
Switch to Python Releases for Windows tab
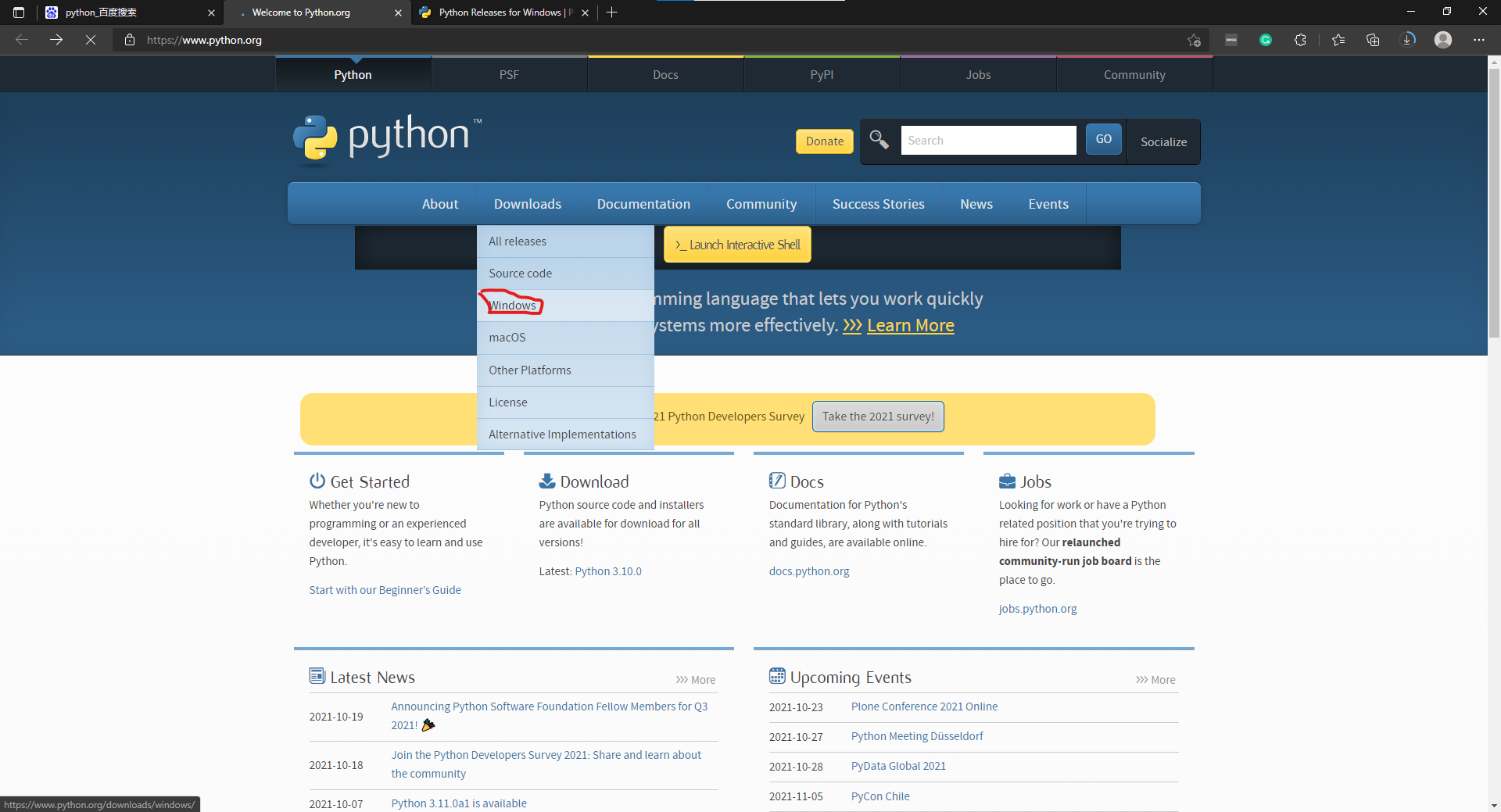pos(504,13)
